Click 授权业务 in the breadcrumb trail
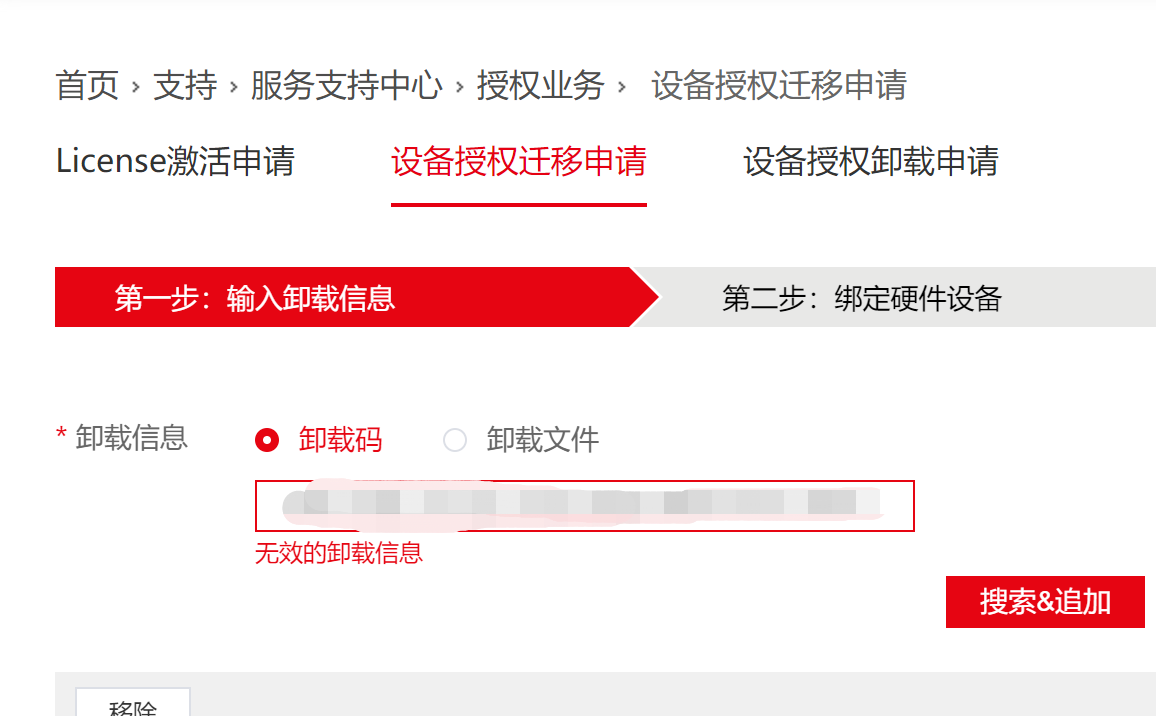 [540, 86]
